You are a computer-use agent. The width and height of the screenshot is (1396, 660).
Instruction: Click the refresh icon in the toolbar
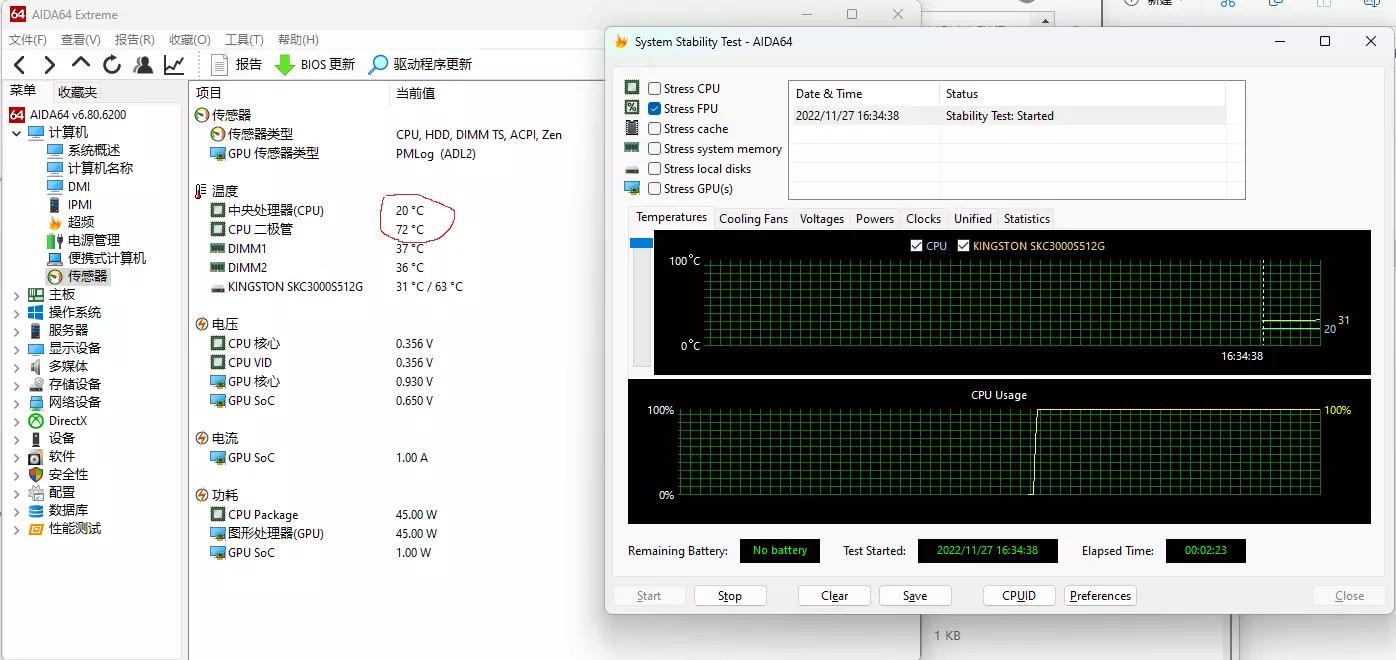[x=112, y=65]
